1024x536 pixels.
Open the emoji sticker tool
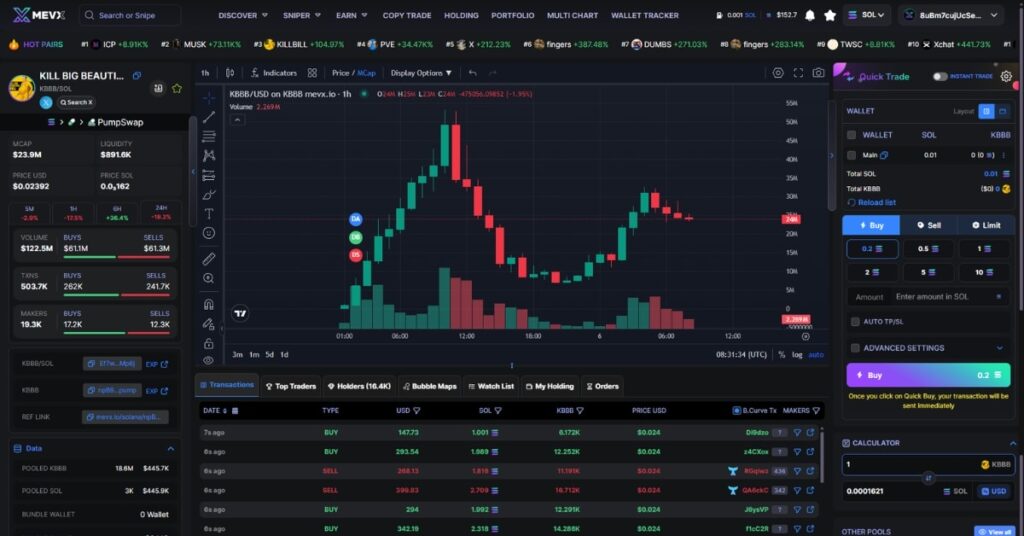pos(209,233)
